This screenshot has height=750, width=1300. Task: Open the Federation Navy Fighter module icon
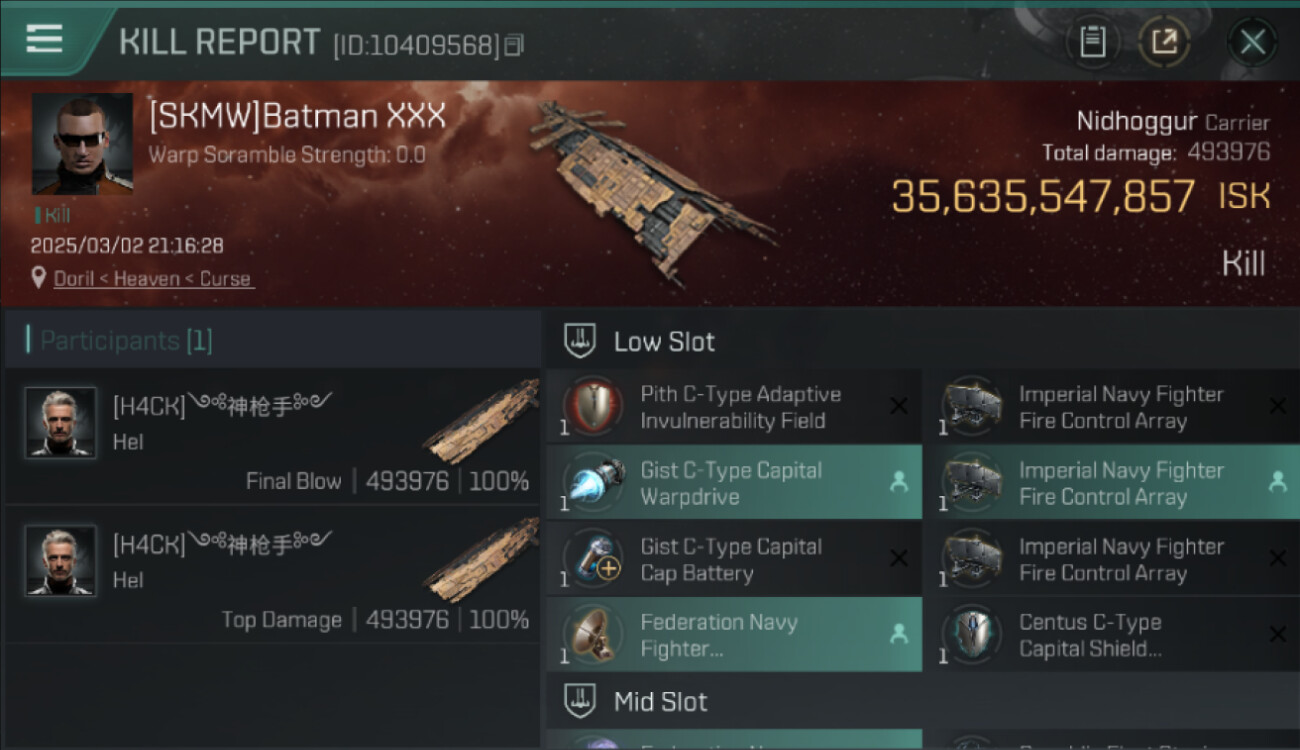point(592,635)
